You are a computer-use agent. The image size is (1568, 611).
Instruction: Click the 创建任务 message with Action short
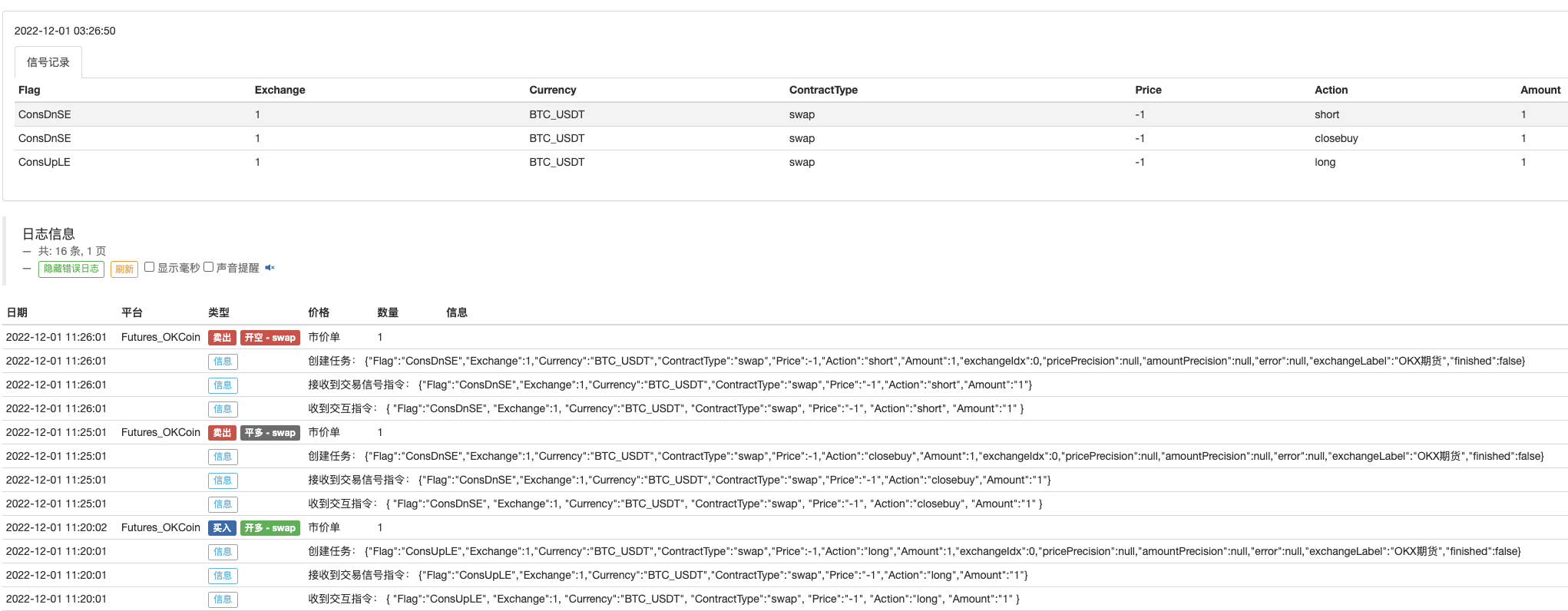[x=917, y=361]
